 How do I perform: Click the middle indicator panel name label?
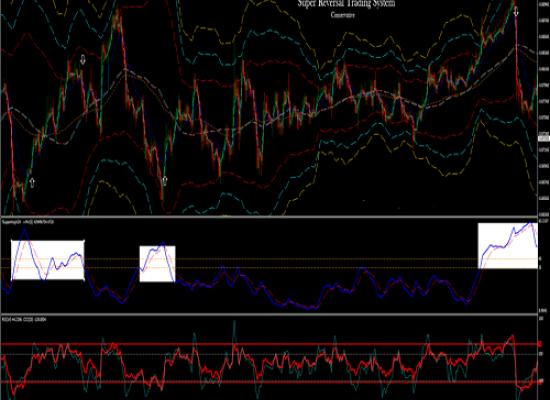tap(28, 222)
